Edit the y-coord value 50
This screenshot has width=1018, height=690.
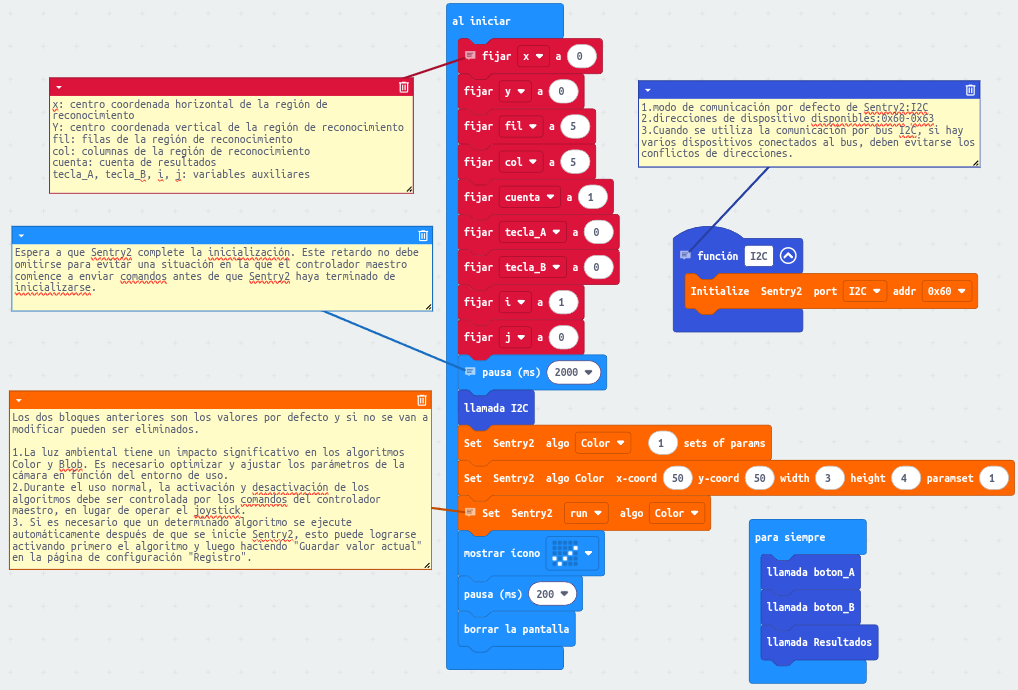click(760, 478)
